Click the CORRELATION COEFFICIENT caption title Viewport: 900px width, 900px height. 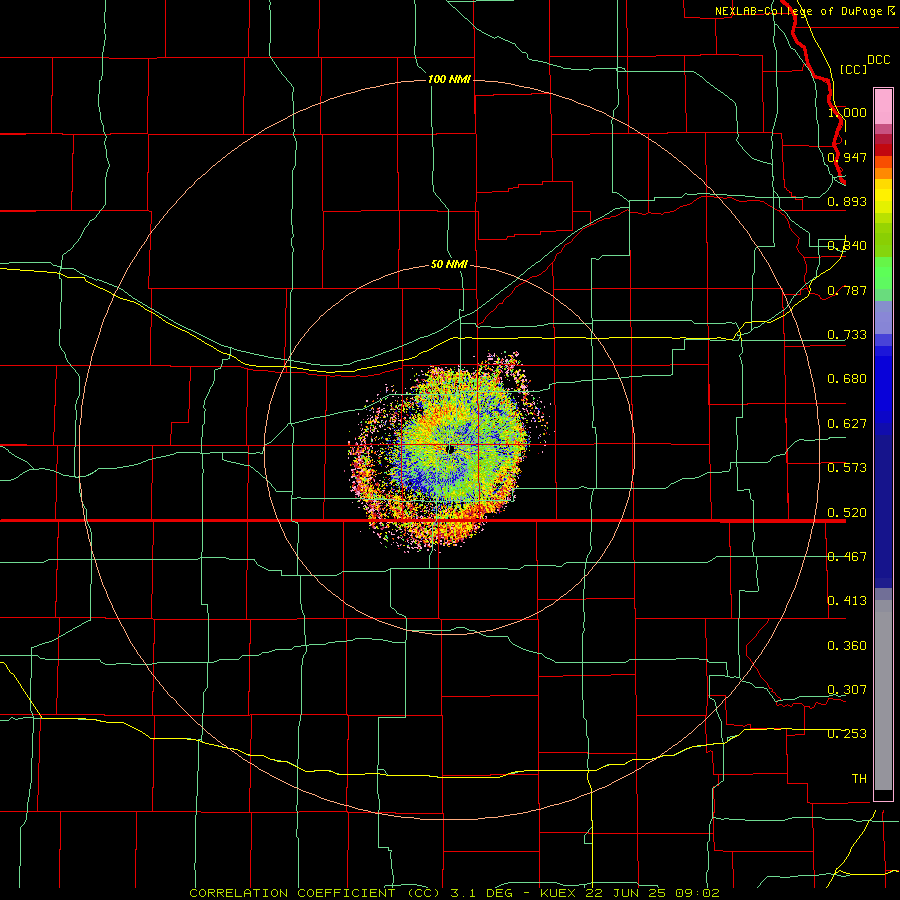(292, 893)
